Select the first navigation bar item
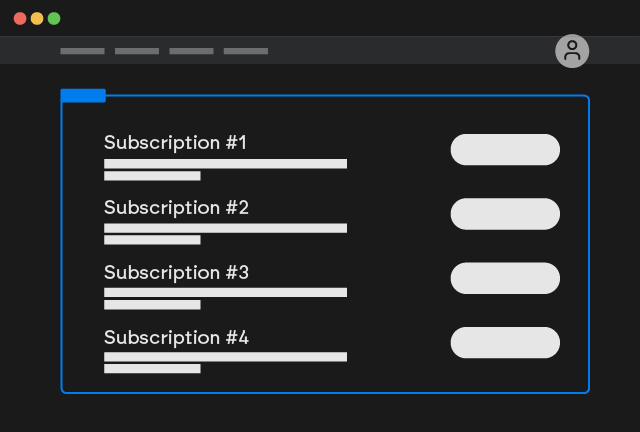The height and width of the screenshot is (432, 640). click(82, 51)
